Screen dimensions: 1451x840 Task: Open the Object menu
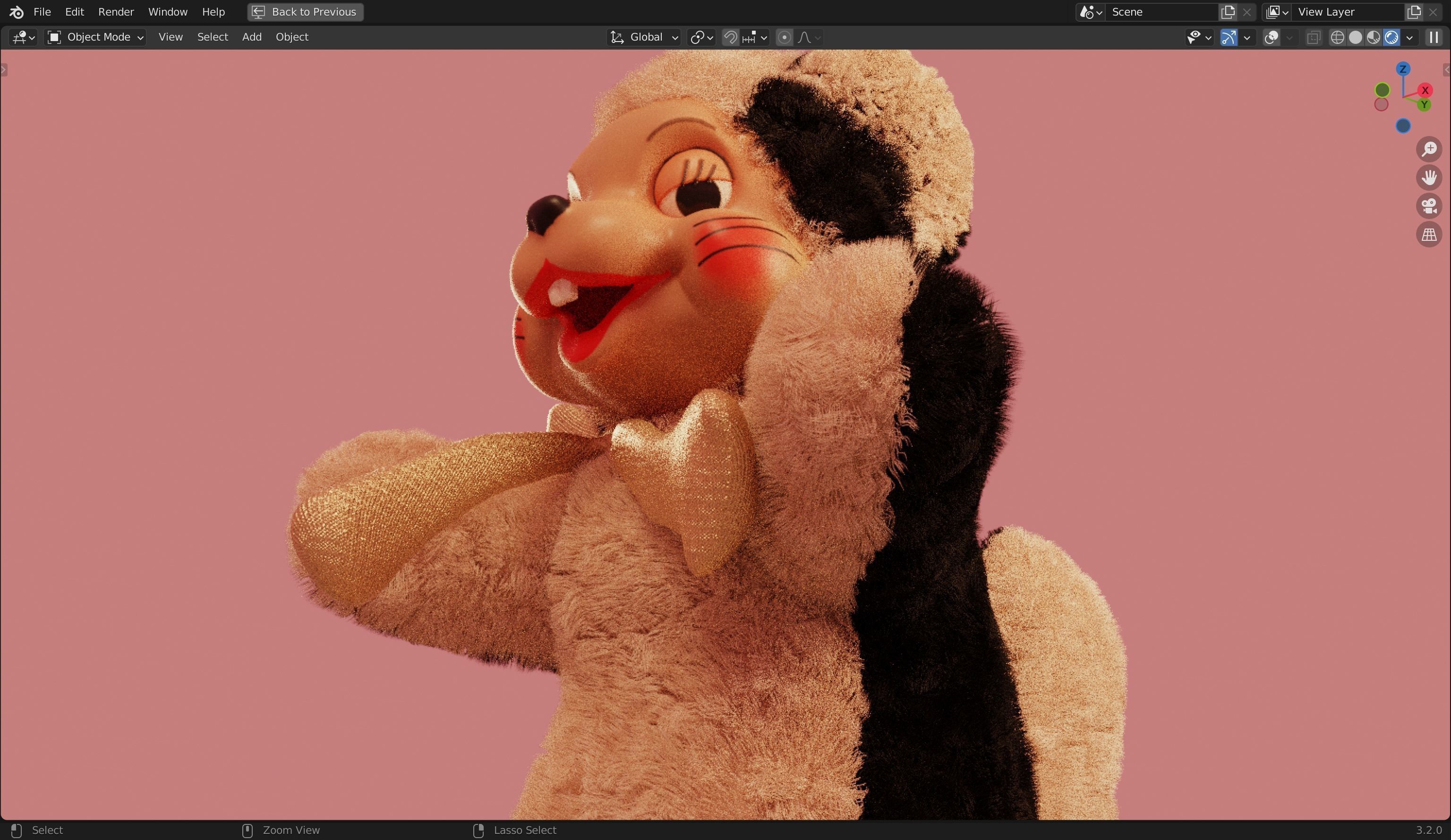point(291,37)
